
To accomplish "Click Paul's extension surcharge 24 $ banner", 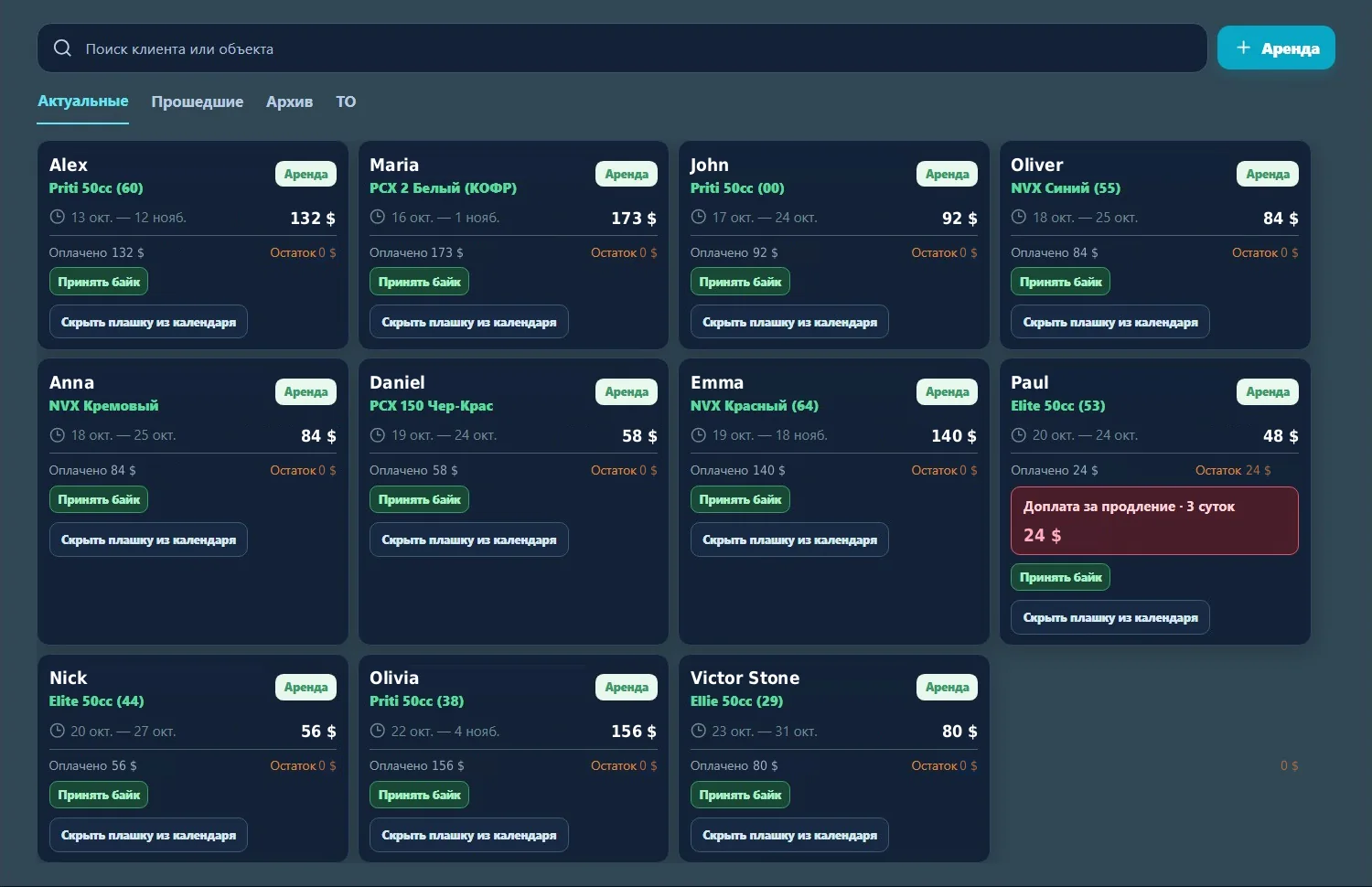I will point(1154,520).
